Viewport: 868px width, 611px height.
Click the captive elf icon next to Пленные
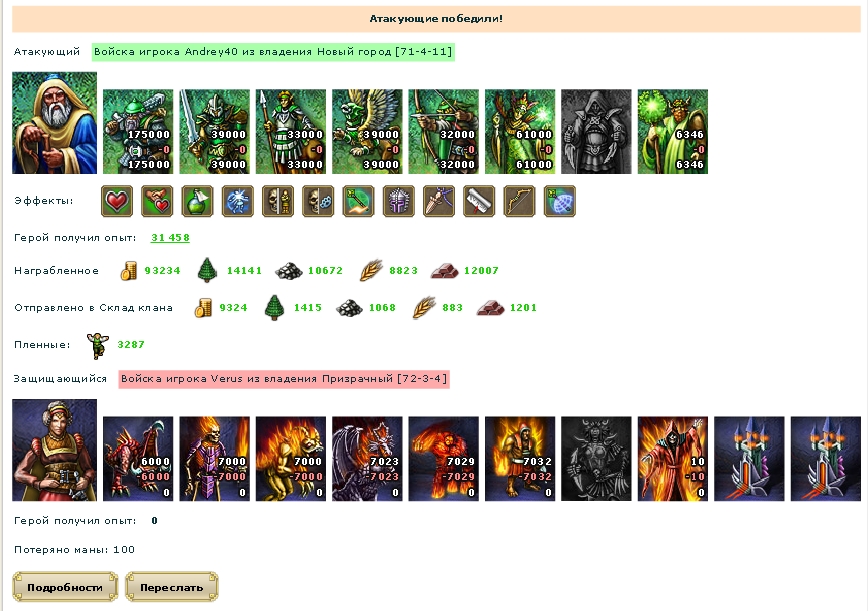[x=97, y=345]
